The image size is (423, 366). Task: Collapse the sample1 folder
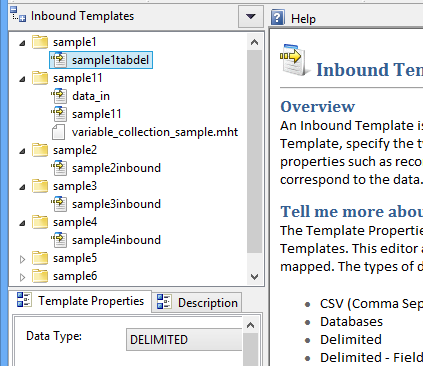(22, 43)
